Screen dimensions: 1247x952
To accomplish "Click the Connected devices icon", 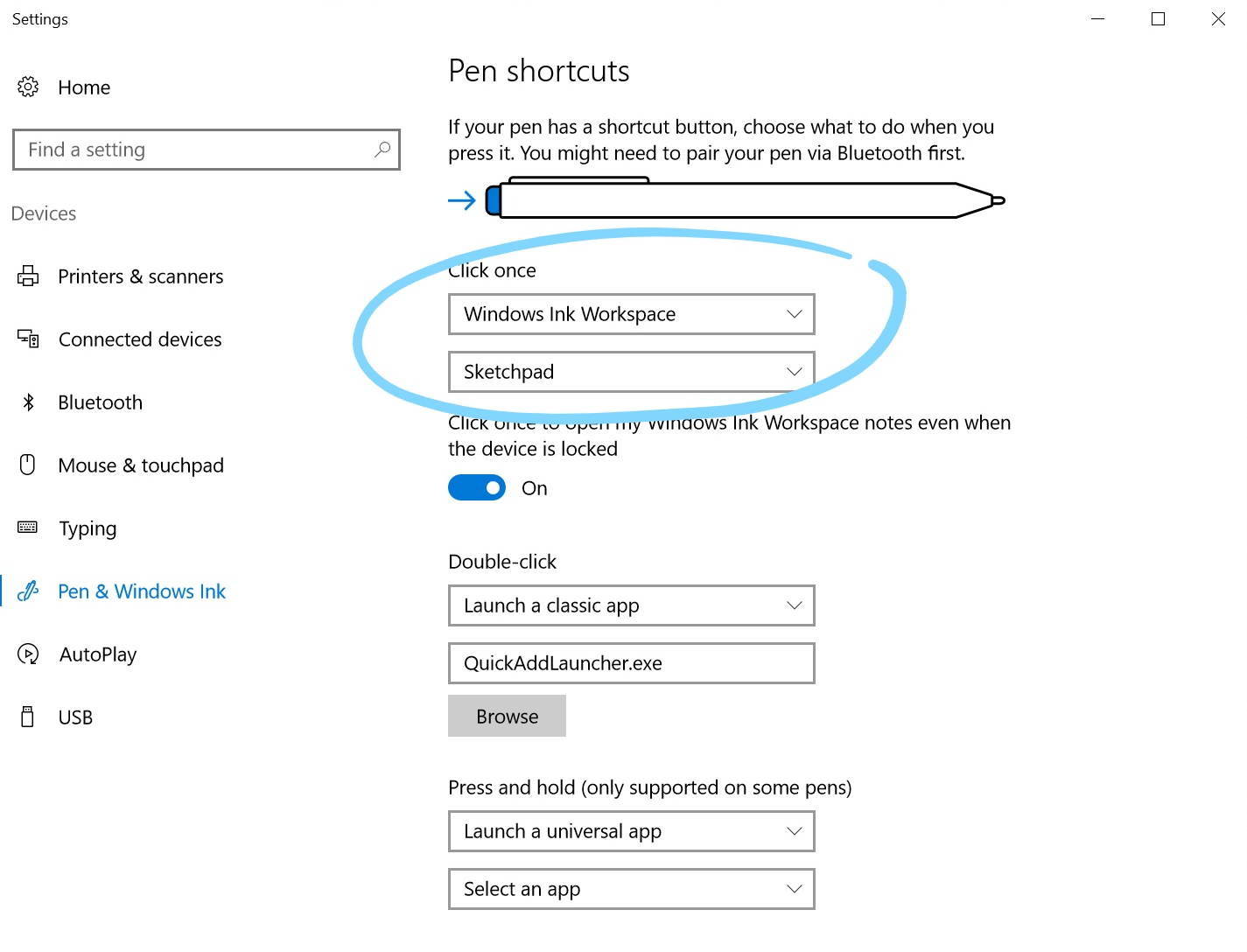I will [x=28, y=339].
